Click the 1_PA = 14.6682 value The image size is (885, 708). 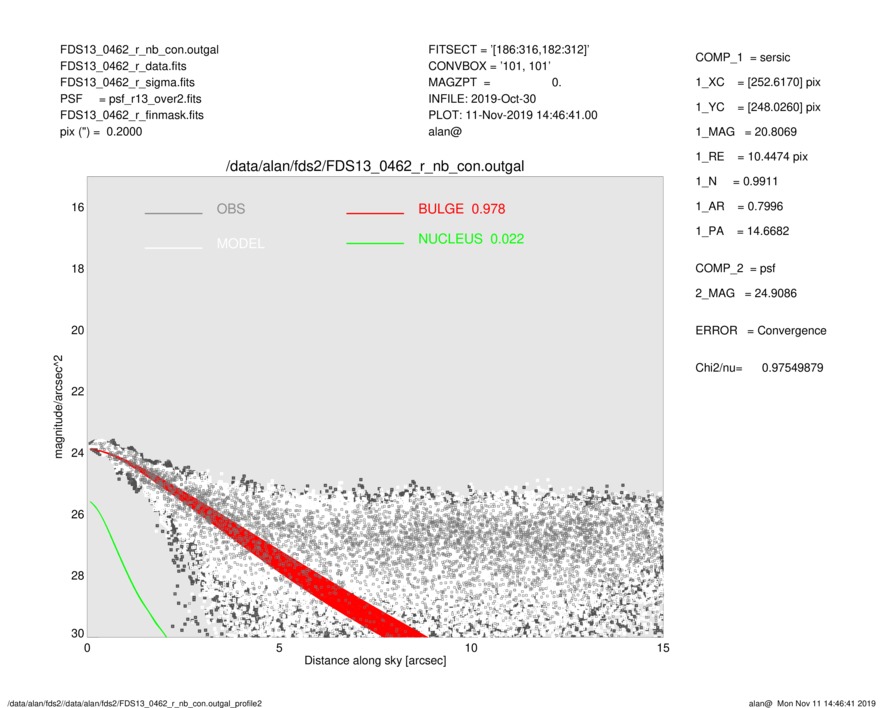(742, 231)
